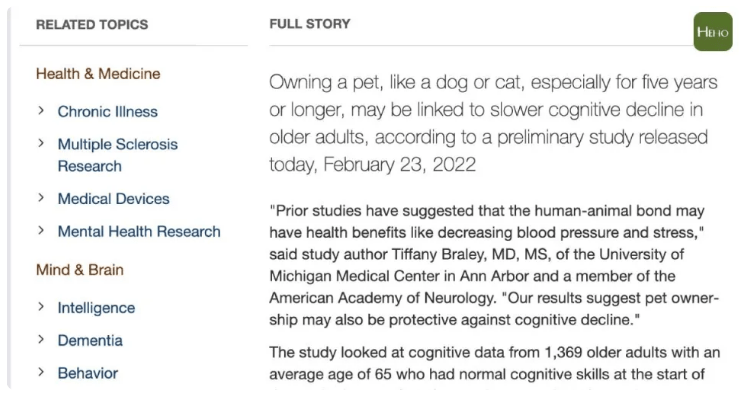The width and height of the screenshot is (746, 395).
Task: Click the green Heho logo badge
Action: [713, 31]
